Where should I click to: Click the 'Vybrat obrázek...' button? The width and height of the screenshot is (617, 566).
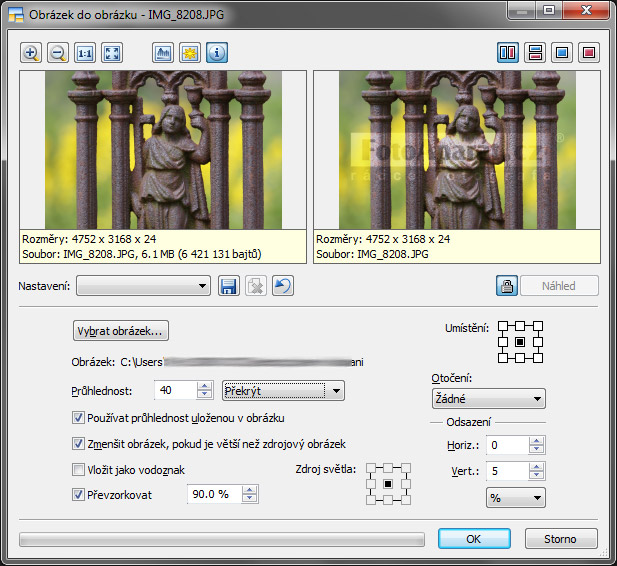(x=121, y=330)
